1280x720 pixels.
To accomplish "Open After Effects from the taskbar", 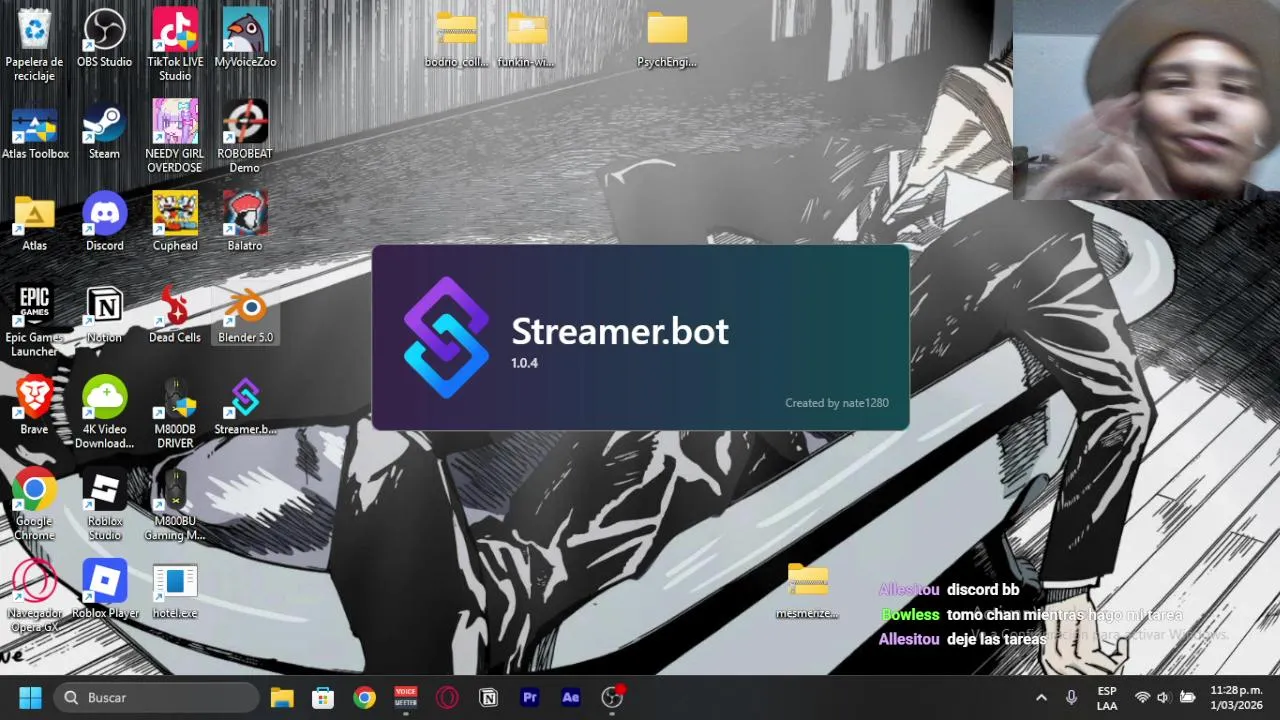I will [x=571, y=697].
